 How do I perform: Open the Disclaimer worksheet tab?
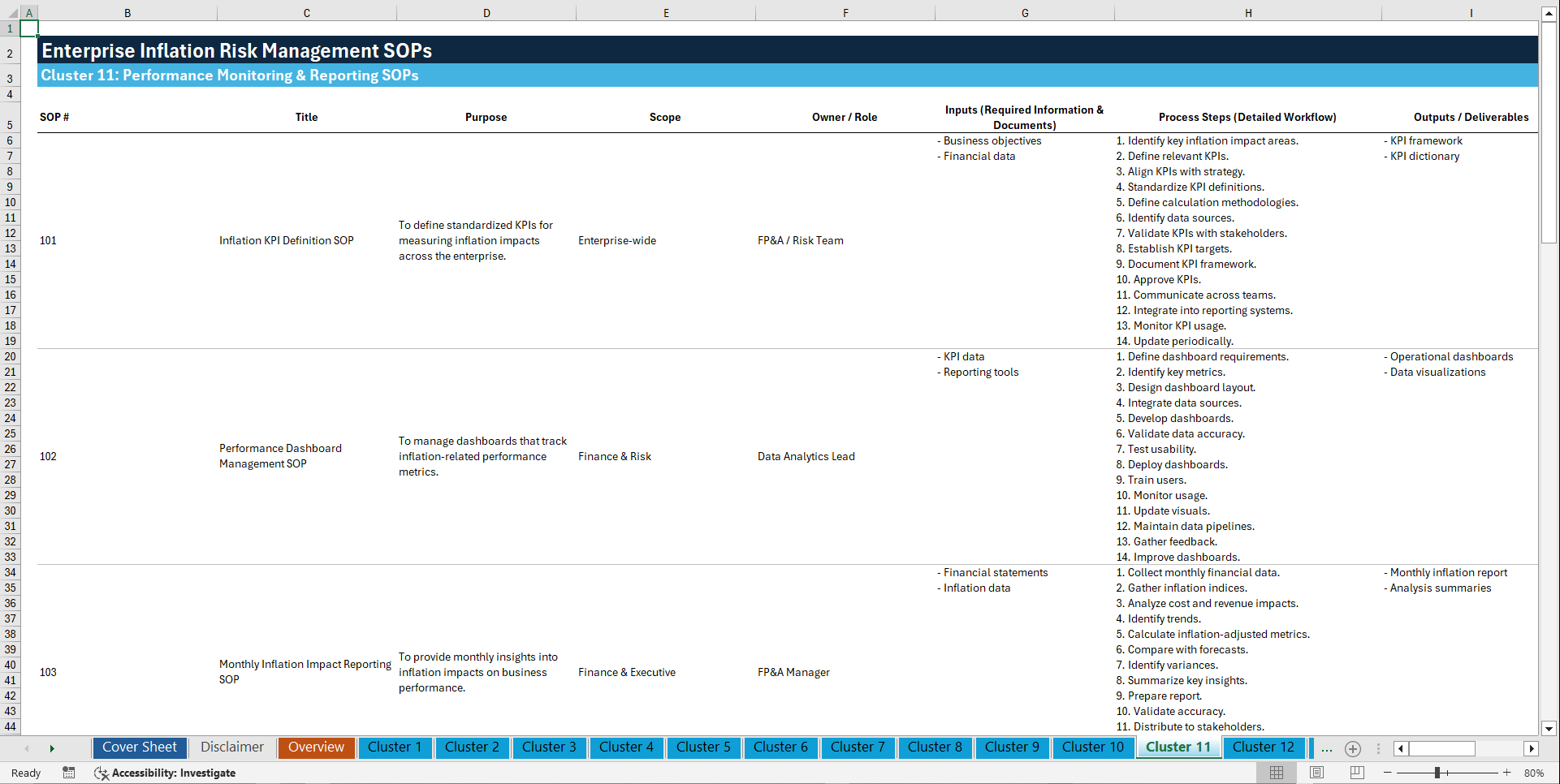[231, 747]
